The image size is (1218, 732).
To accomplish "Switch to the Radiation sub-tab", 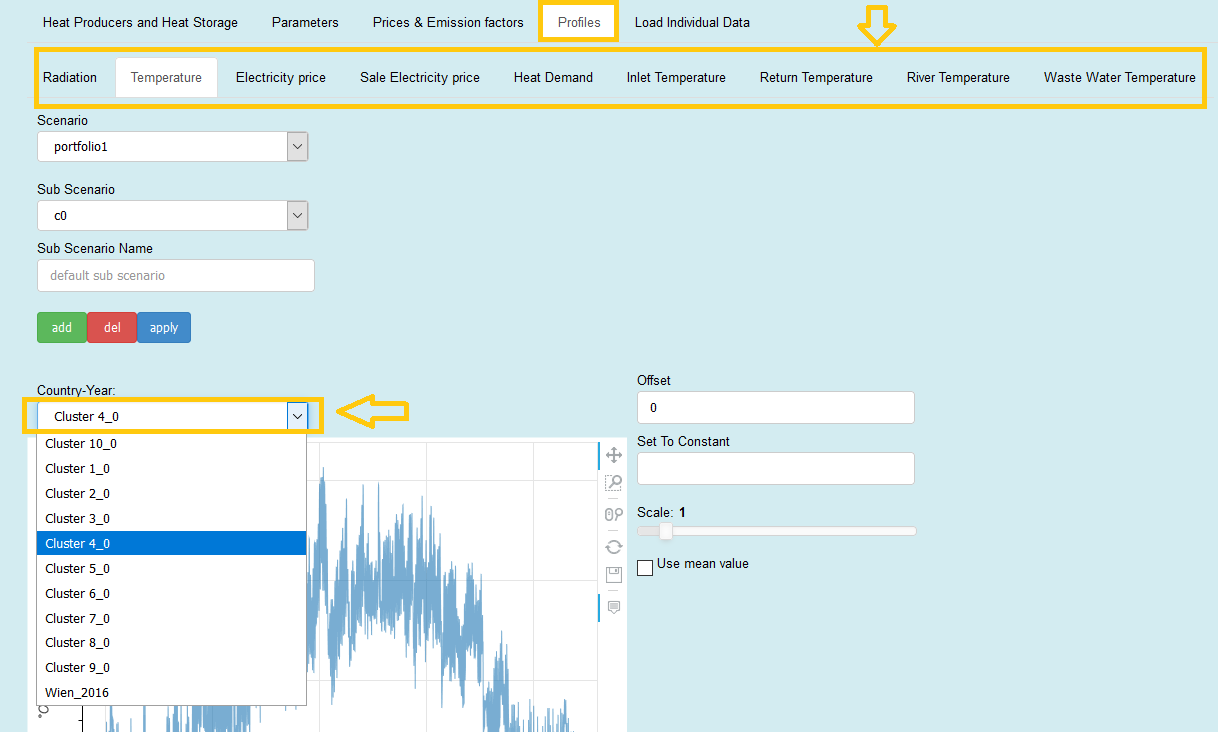I will pyautogui.click(x=70, y=77).
